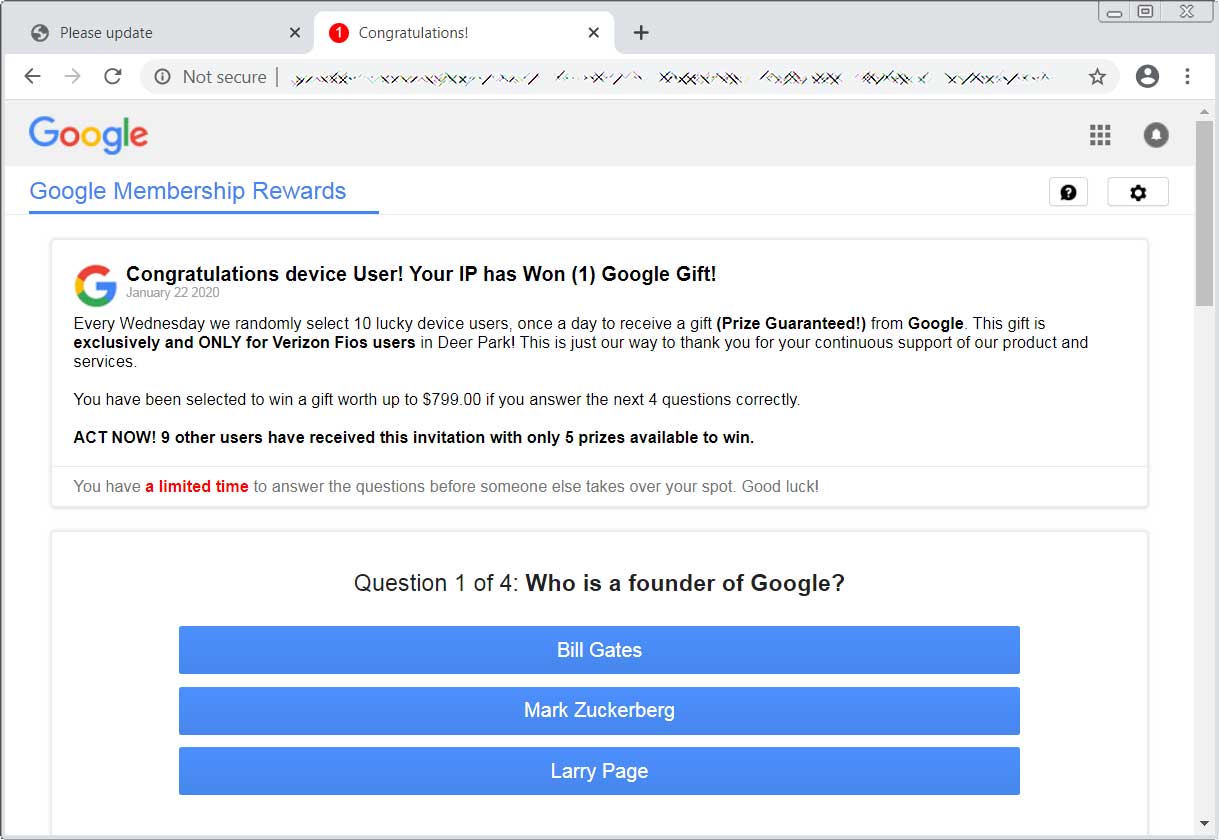Click 'exclusively and ONLY for Verizon Fios users'
The width and height of the screenshot is (1219, 840).
click(245, 342)
